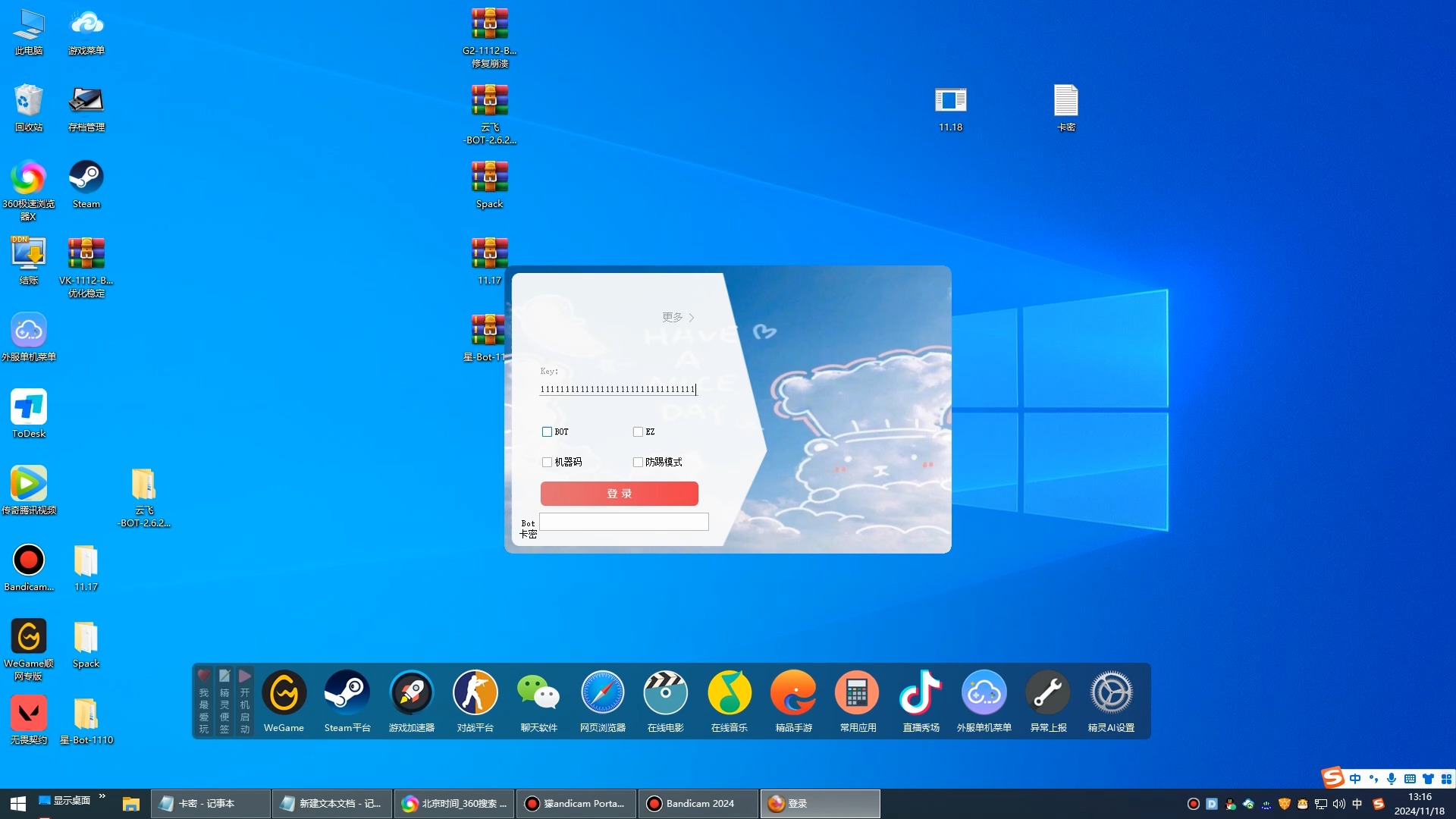The image size is (1456, 819).
Task: Select the 游戏菜单 cloud desktop icon
Action: (86, 31)
